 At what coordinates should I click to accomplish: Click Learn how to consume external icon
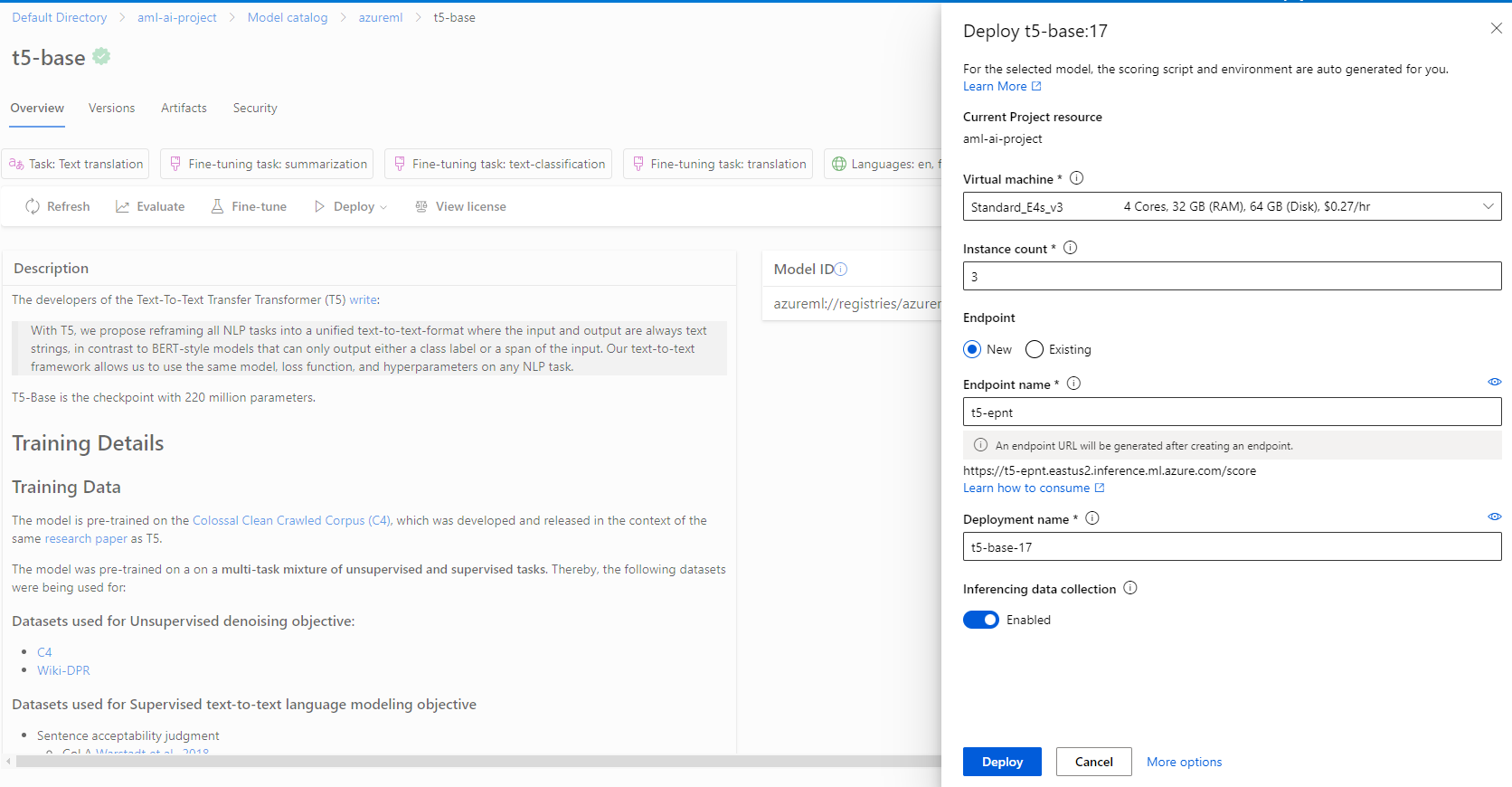pos(1100,488)
